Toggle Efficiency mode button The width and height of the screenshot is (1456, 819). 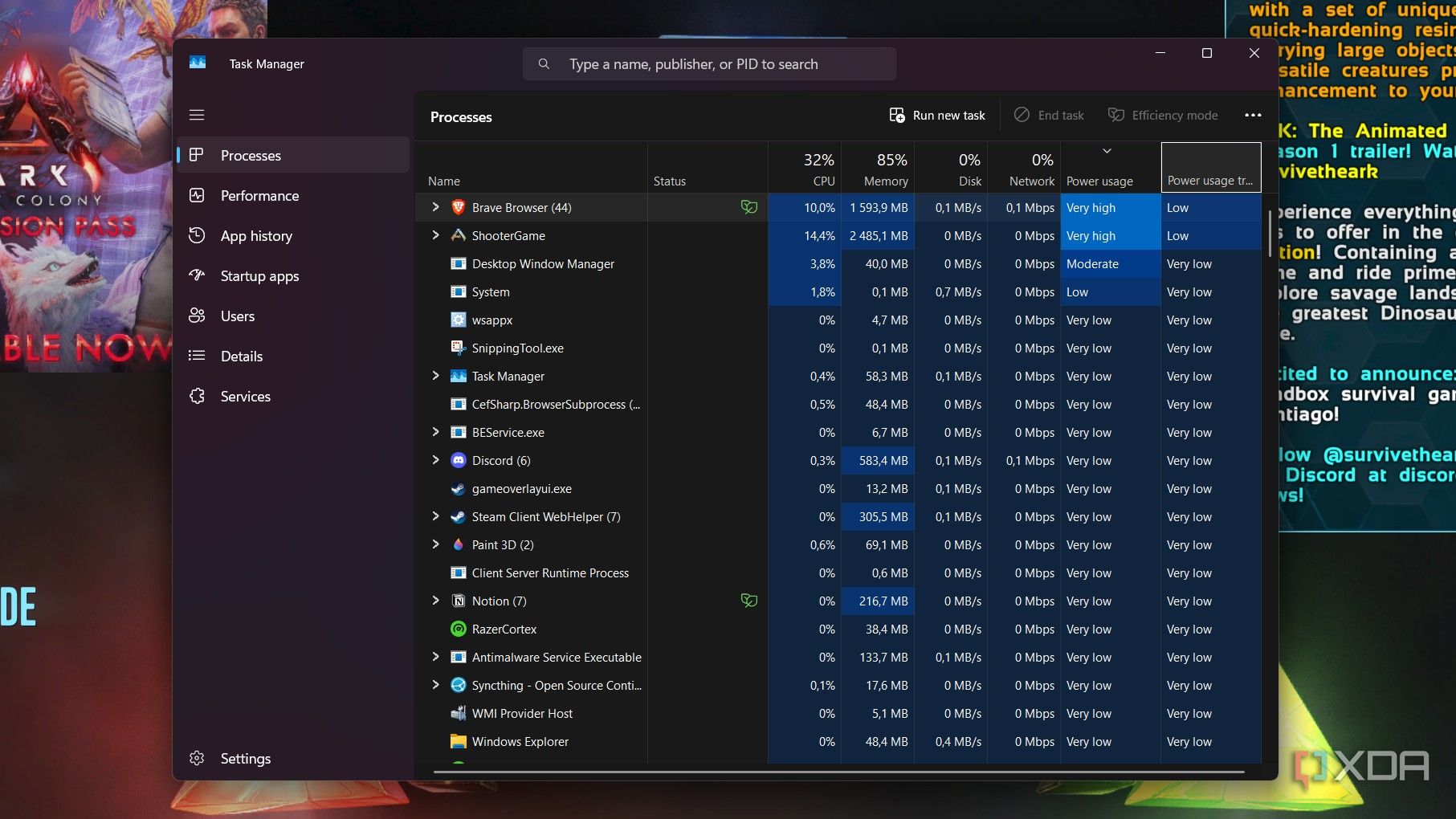pyautogui.click(x=1163, y=115)
